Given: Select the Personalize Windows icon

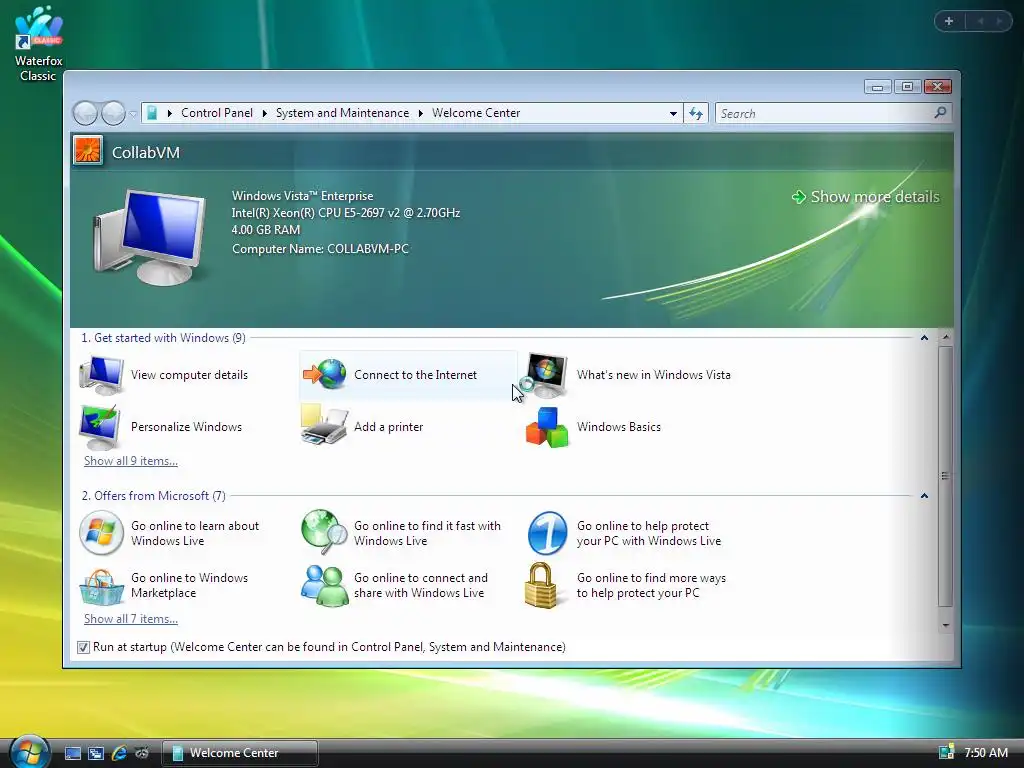Looking at the screenshot, I should (99, 427).
